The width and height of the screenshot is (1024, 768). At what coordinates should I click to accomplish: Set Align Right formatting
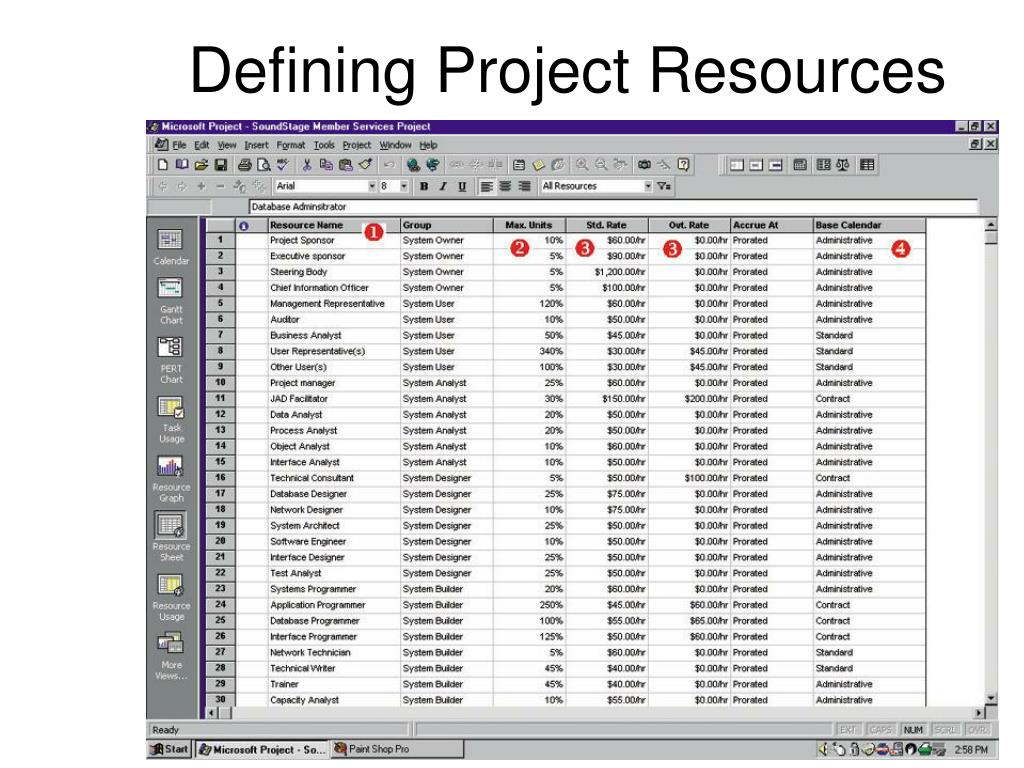[x=524, y=186]
